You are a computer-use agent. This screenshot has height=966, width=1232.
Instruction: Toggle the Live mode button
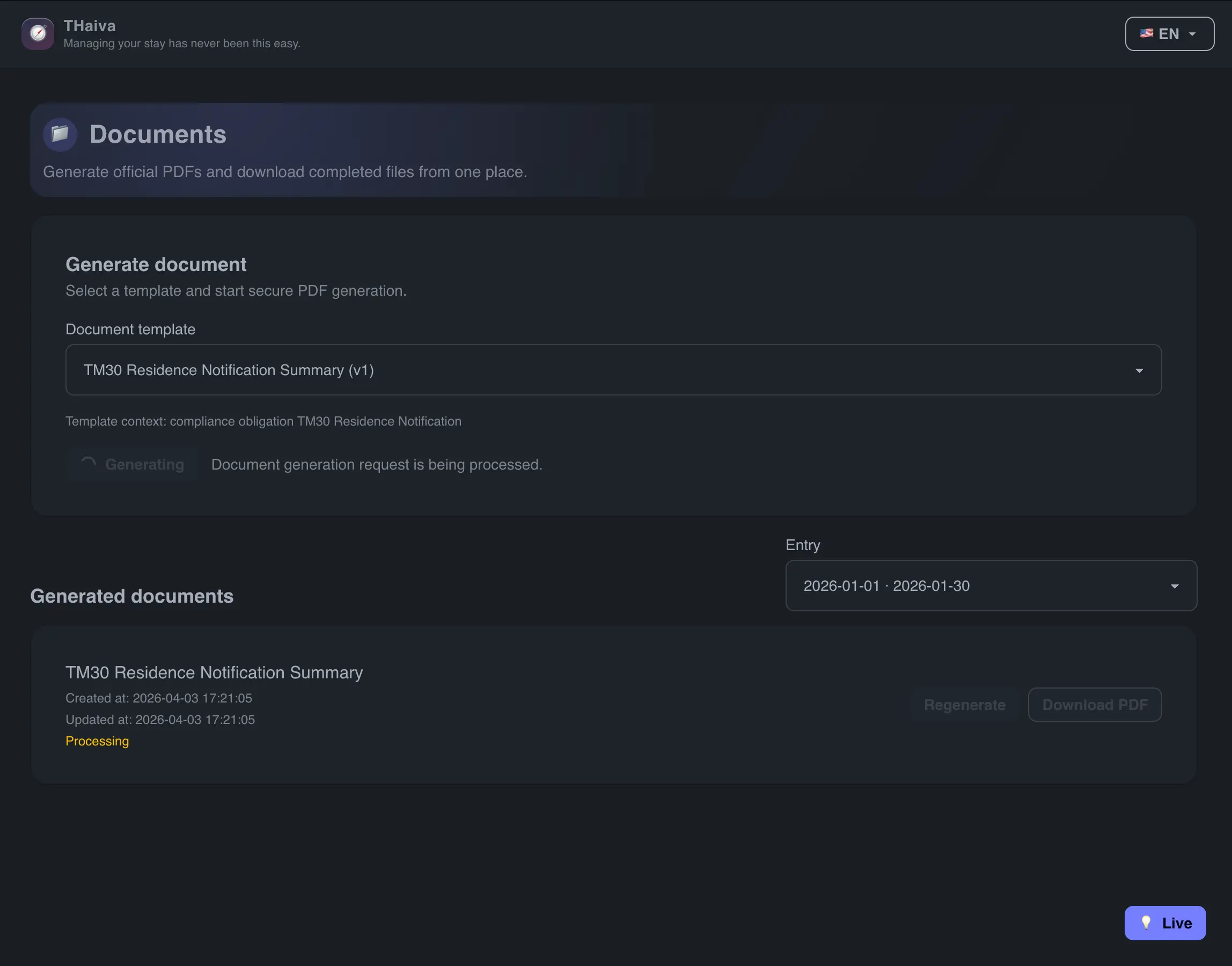pos(1164,923)
